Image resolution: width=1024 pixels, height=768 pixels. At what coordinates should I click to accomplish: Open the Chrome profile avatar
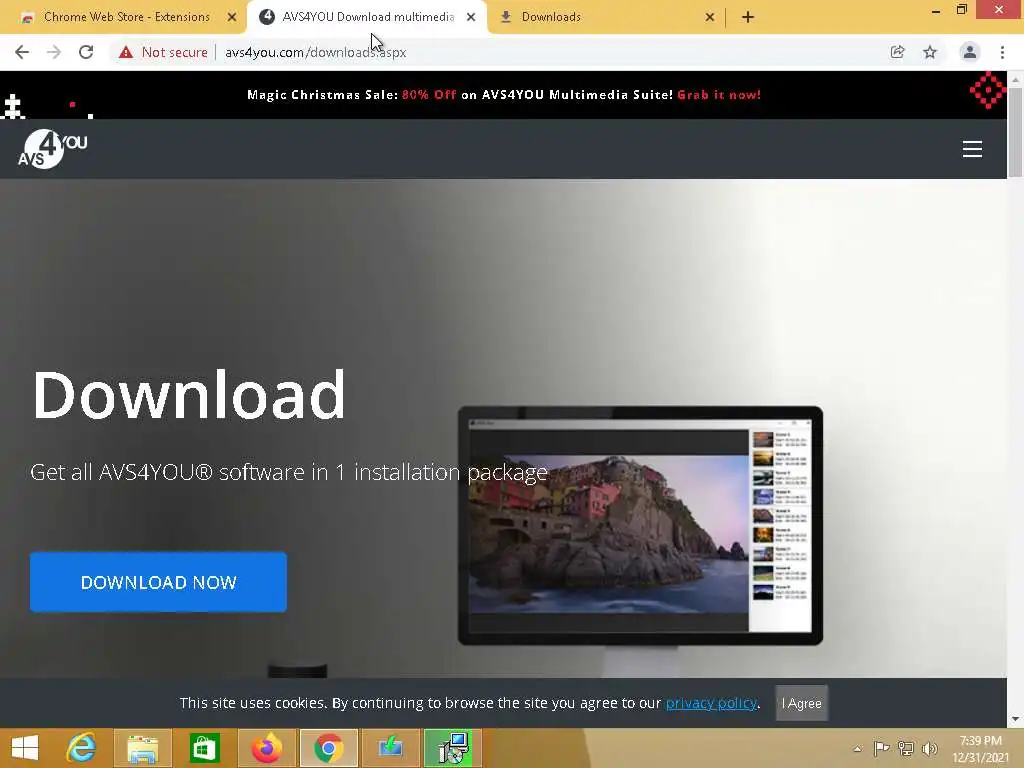click(x=970, y=52)
